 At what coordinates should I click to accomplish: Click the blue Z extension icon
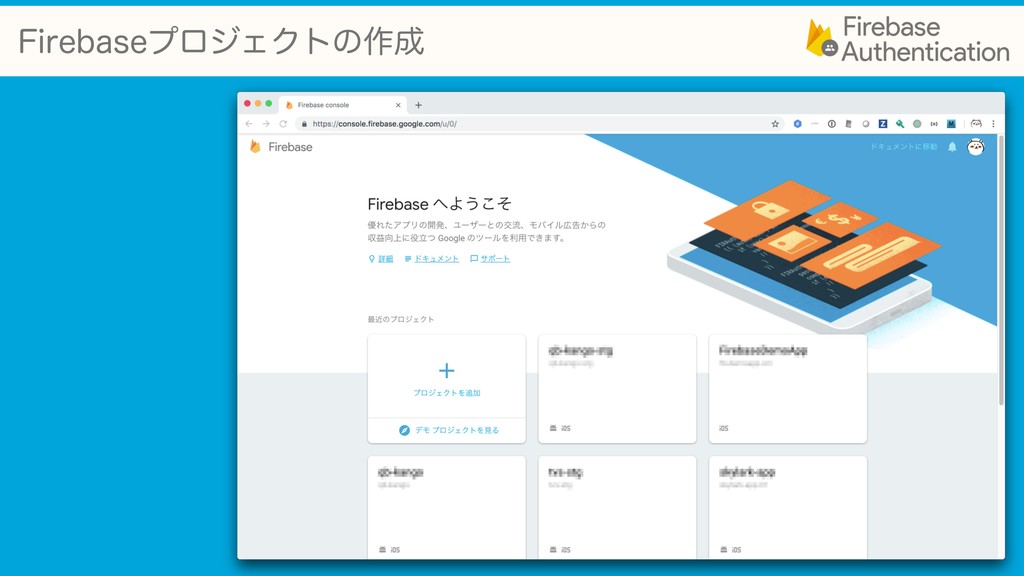[x=882, y=123]
